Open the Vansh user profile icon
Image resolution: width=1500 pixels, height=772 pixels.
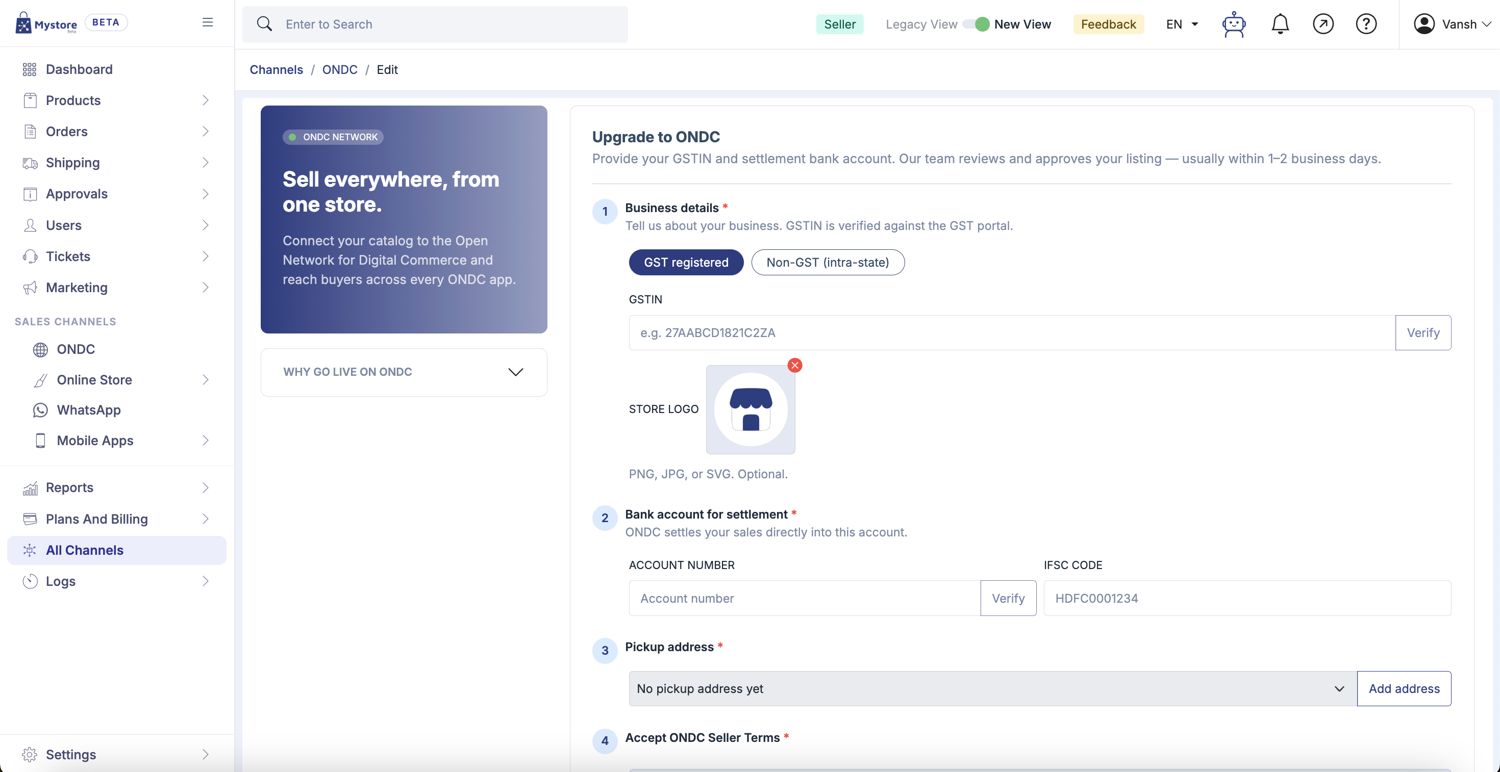(x=1424, y=24)
